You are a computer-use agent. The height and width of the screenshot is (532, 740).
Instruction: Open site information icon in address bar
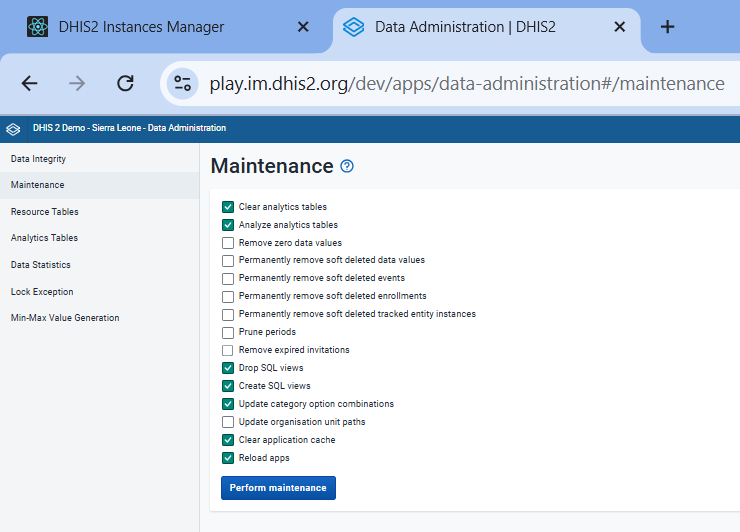coord(183,84)
